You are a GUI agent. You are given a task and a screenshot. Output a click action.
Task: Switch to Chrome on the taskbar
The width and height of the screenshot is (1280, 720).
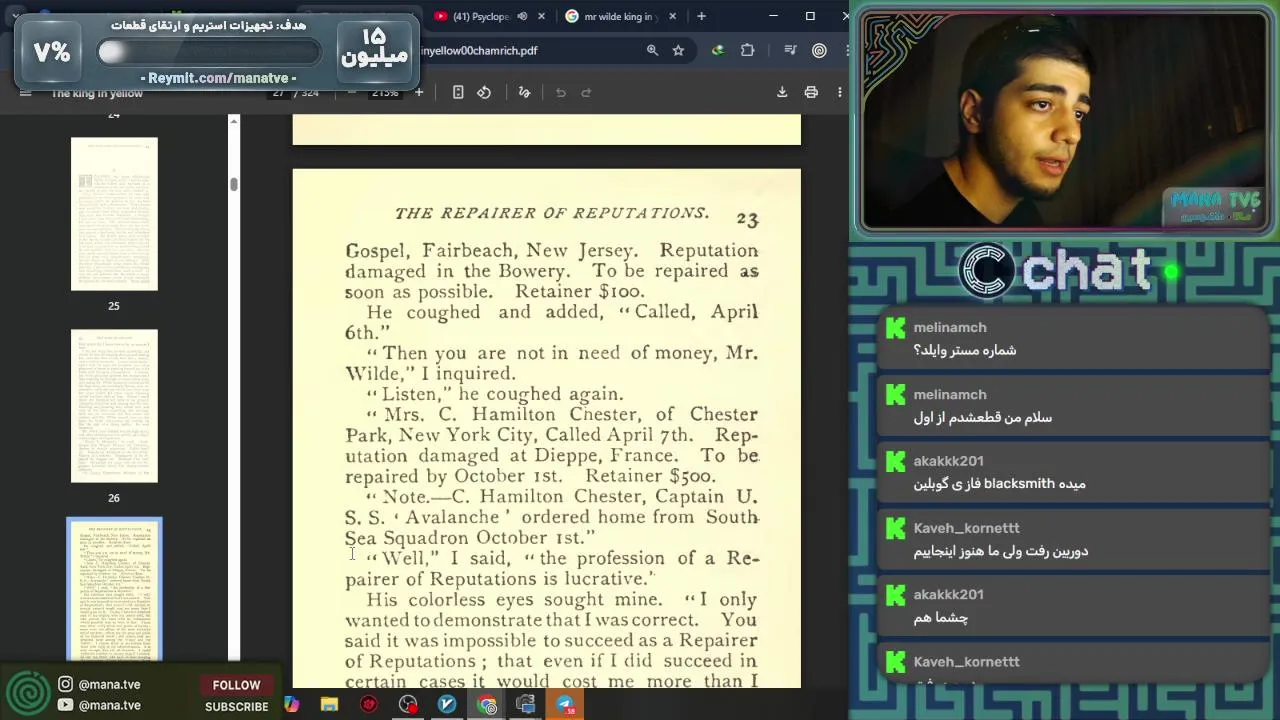click(487, 705)
